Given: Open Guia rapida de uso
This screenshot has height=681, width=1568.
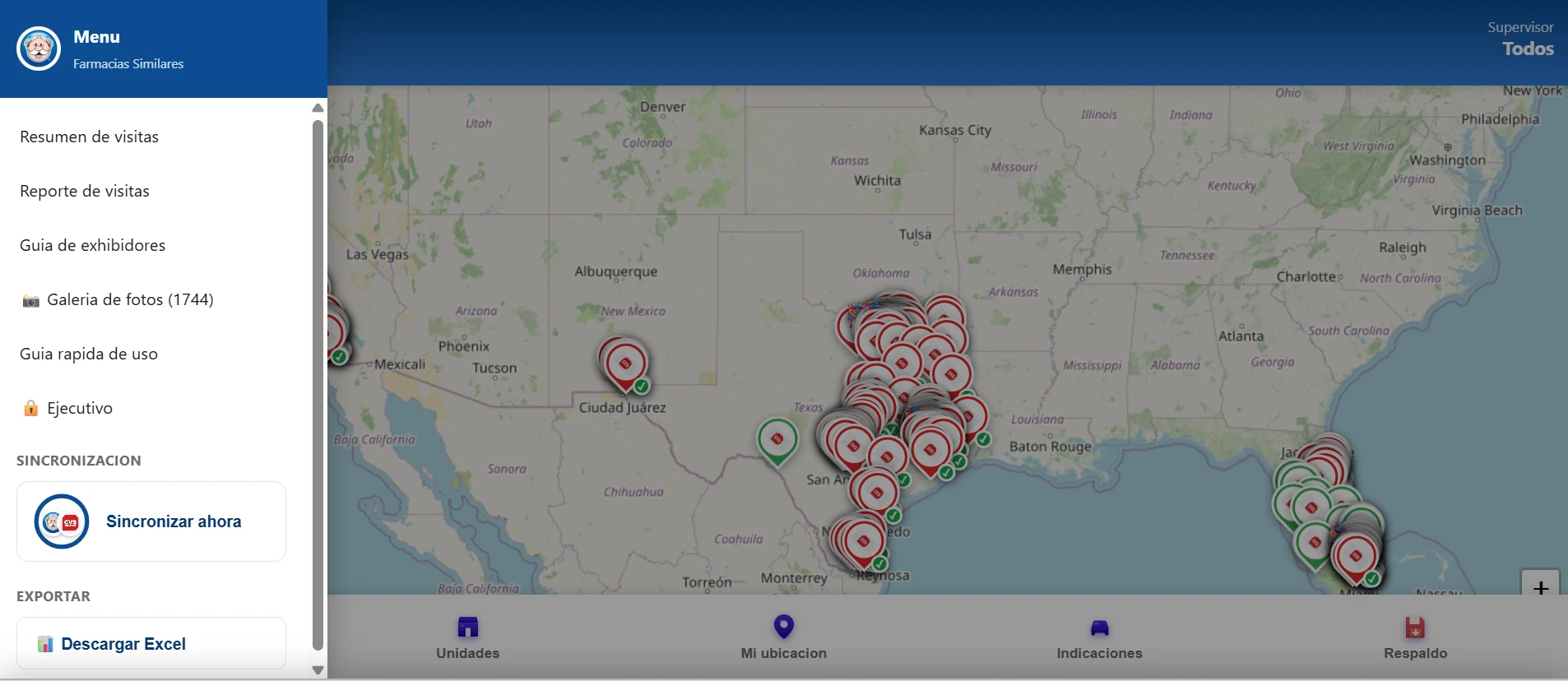Looking at the screenshot, I should 89,354.
